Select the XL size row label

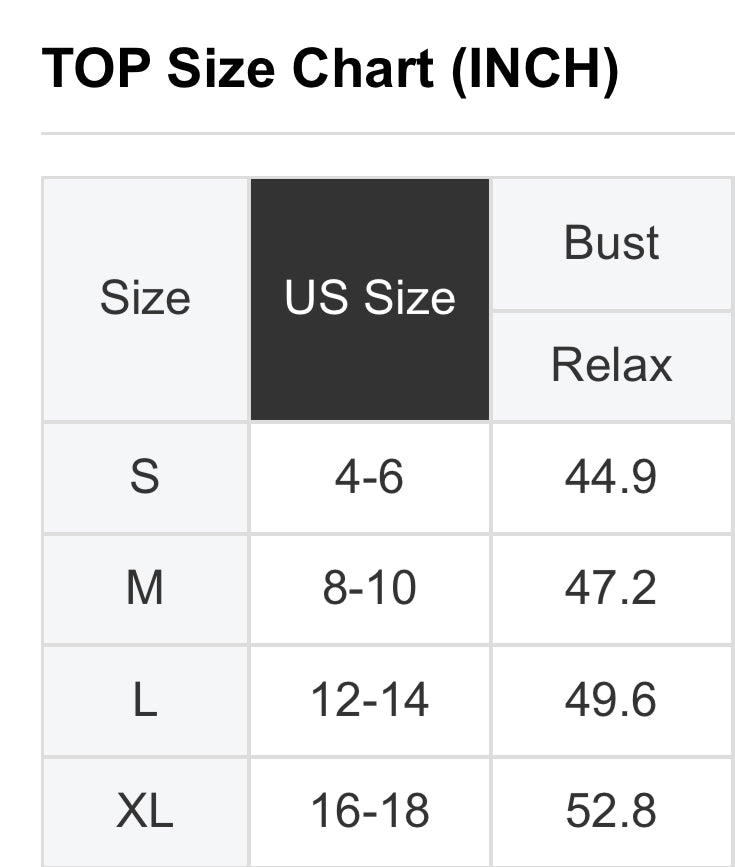[145, 812]
